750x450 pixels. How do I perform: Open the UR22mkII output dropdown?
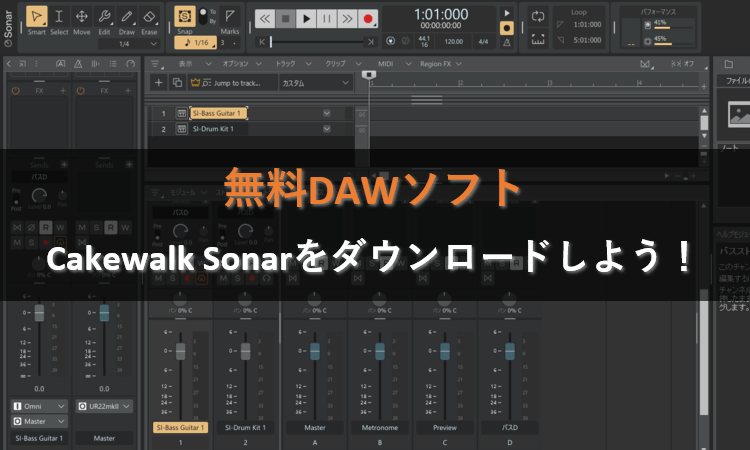click(x=104, y=406)
